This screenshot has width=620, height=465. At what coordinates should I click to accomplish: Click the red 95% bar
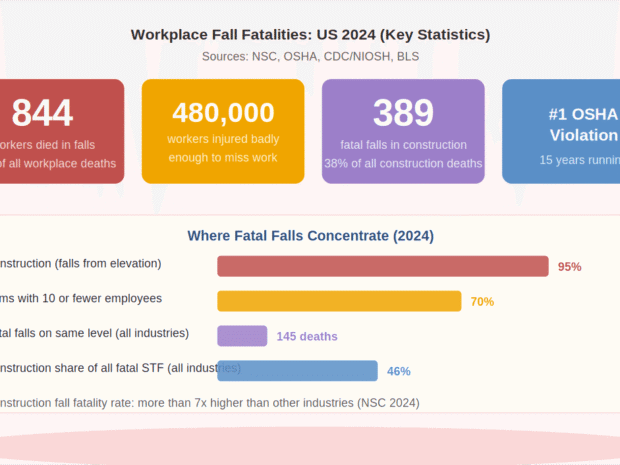pos(383,266)
